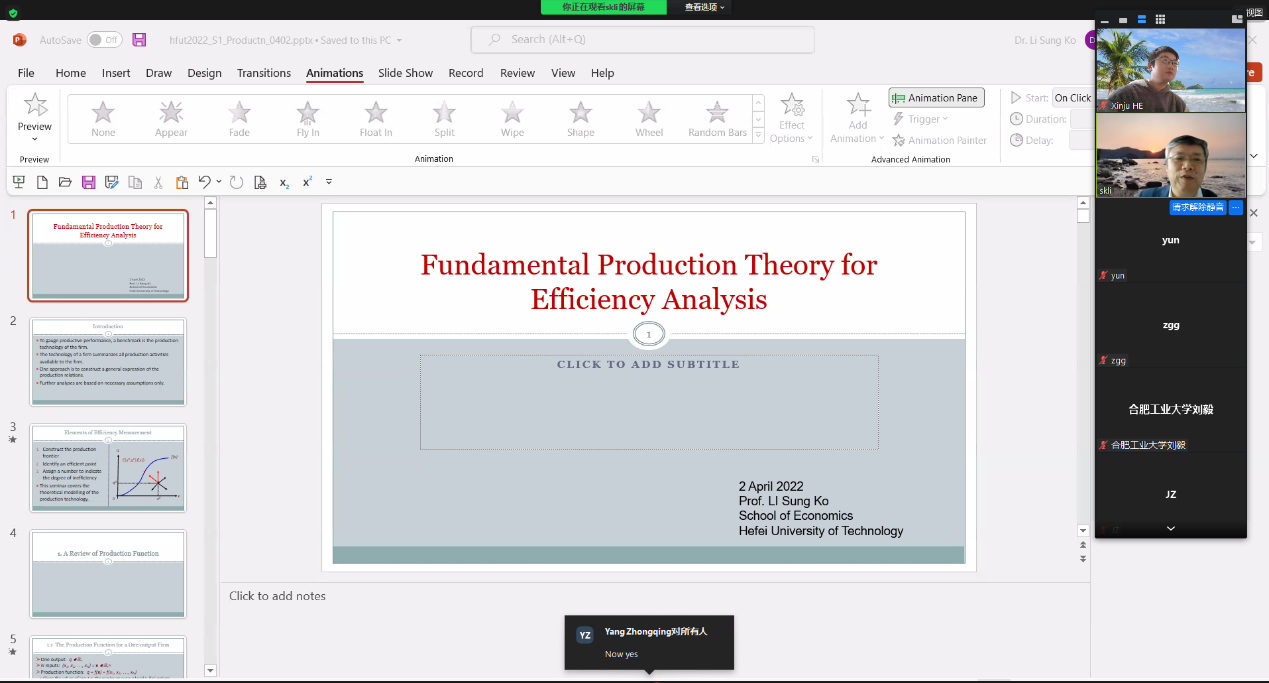This screenshot has width=1269, height=683.
Task: Click the Paste clipboard icon
Action: 181,182
